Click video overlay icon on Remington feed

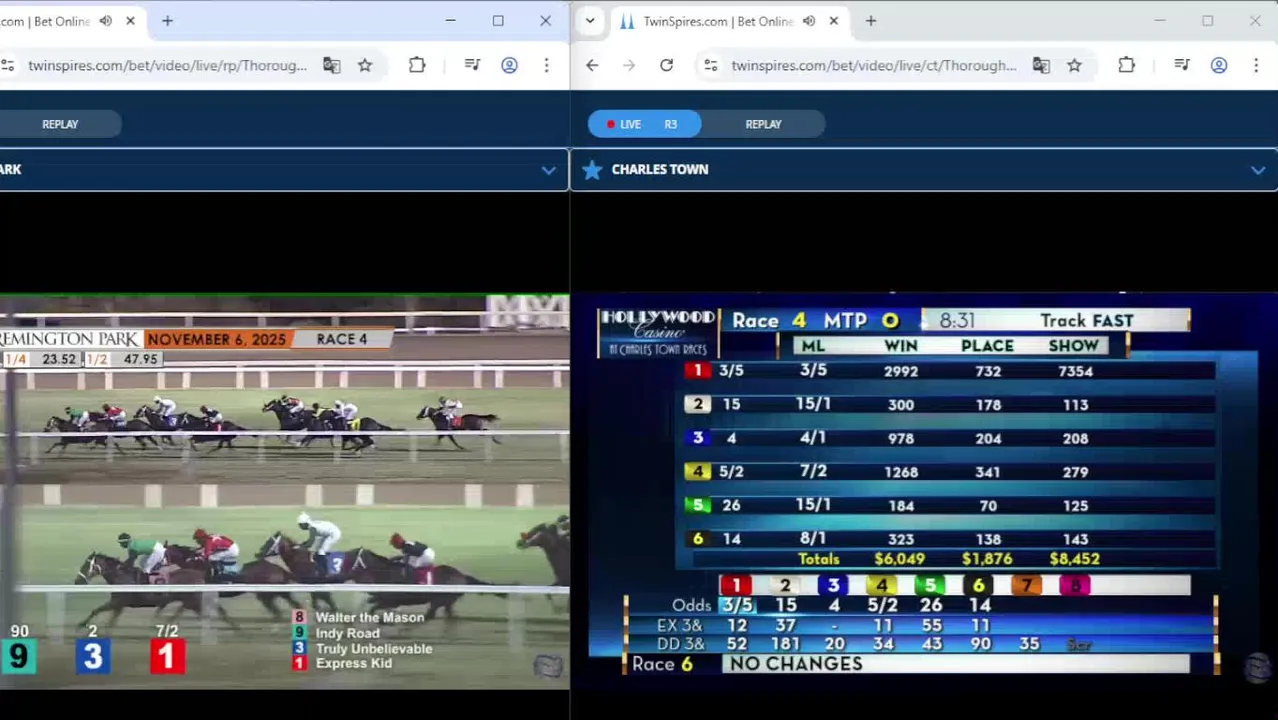click(x=547, y=667)
